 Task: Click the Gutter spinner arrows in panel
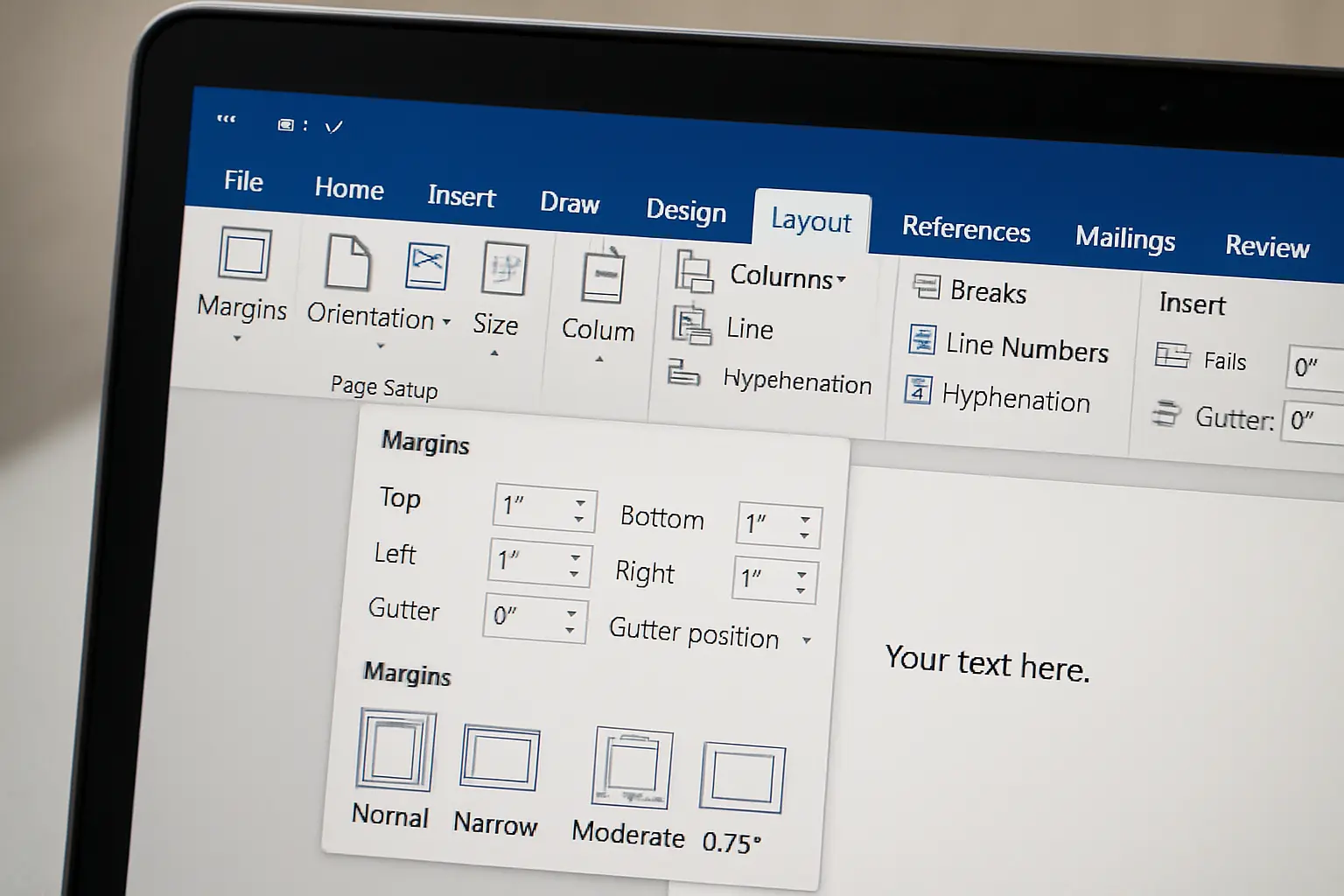click(570, 621)
